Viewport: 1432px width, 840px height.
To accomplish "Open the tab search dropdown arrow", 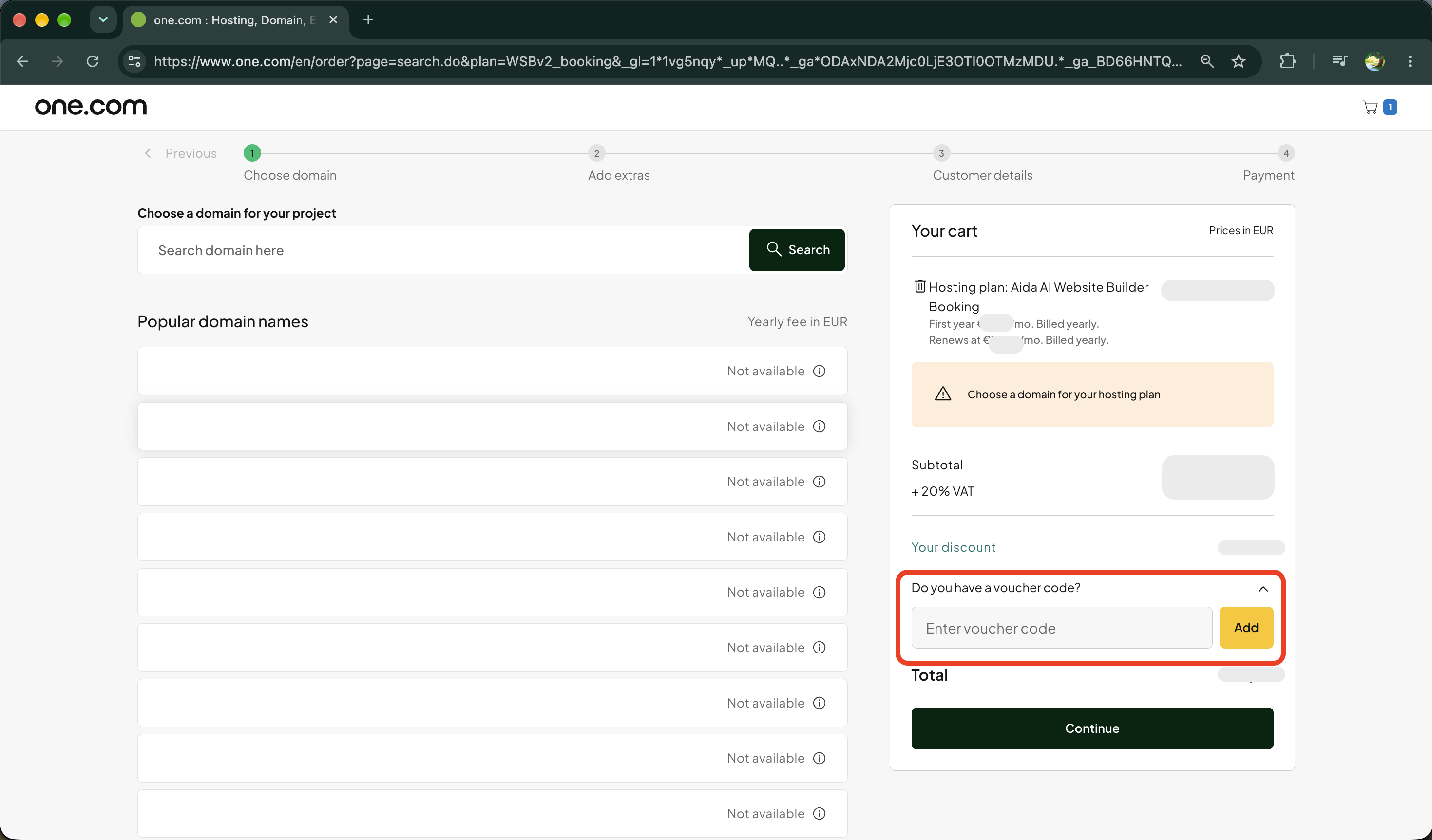I will [x=103, y=20].
